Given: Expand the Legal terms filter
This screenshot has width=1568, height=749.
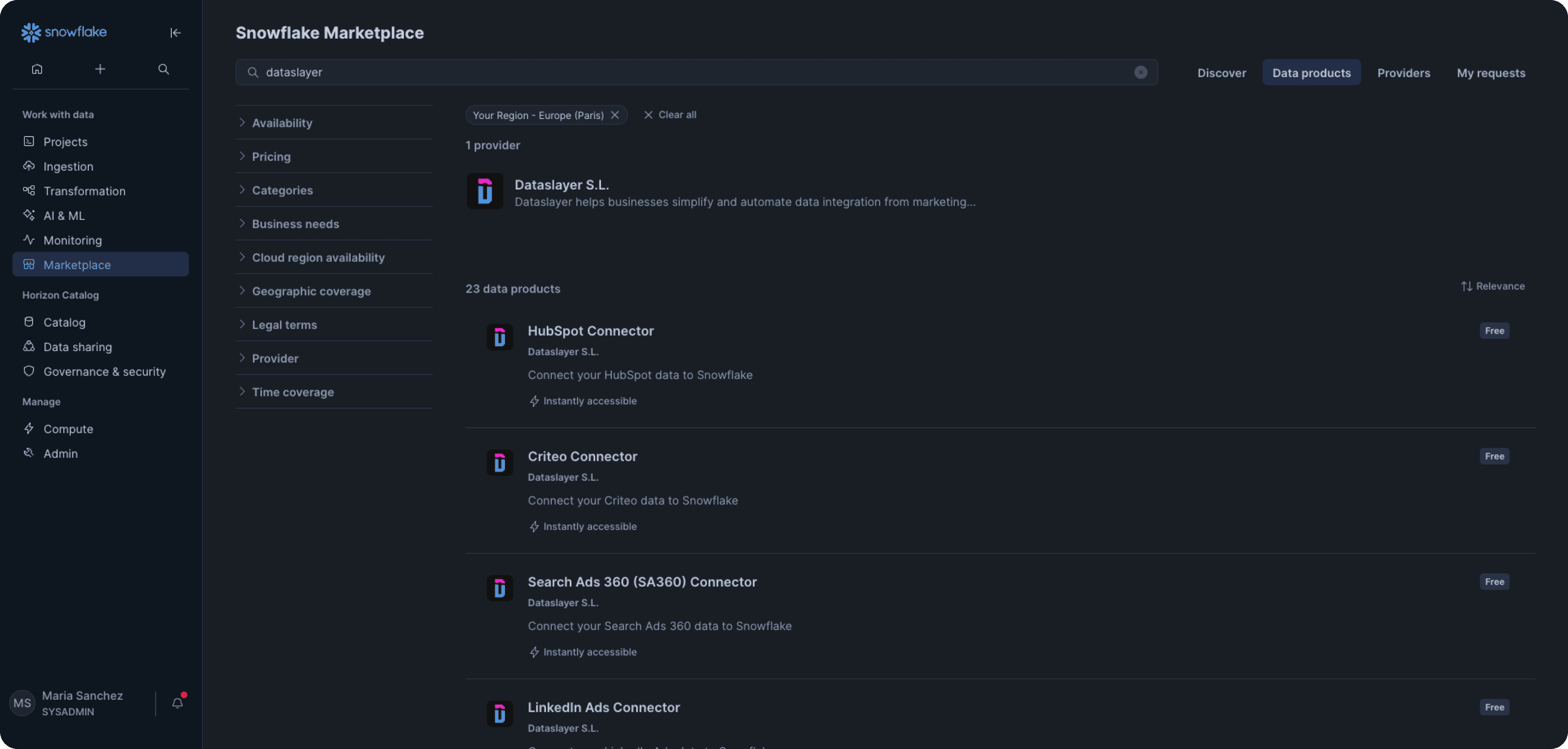Looking at the screenshot, I should [284, 325].
